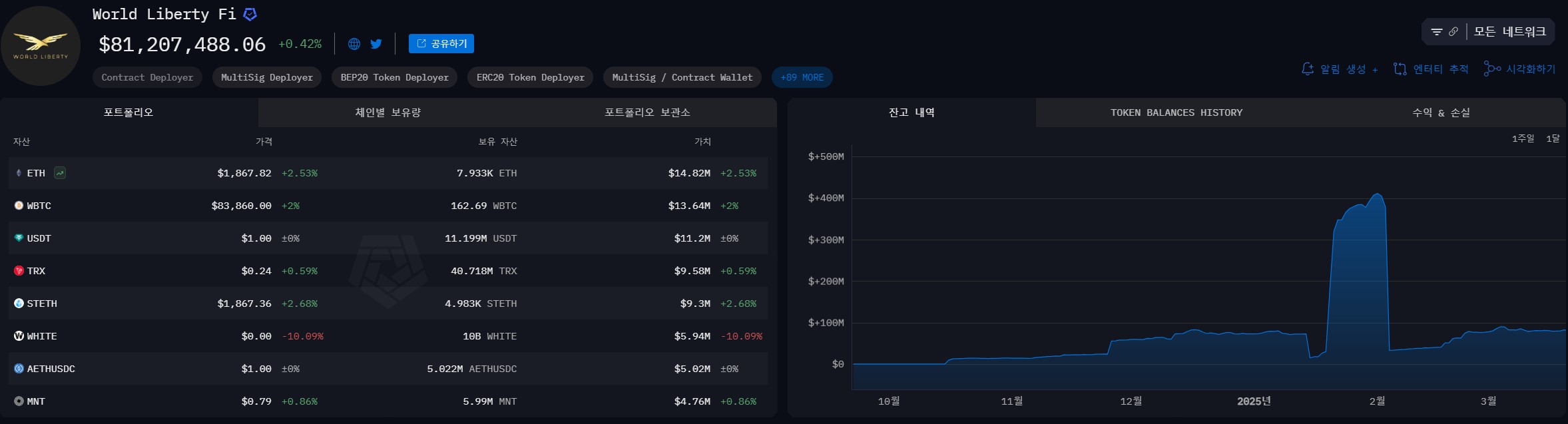
Task: Open the STETH asset name
Action: tap(42, 304)
